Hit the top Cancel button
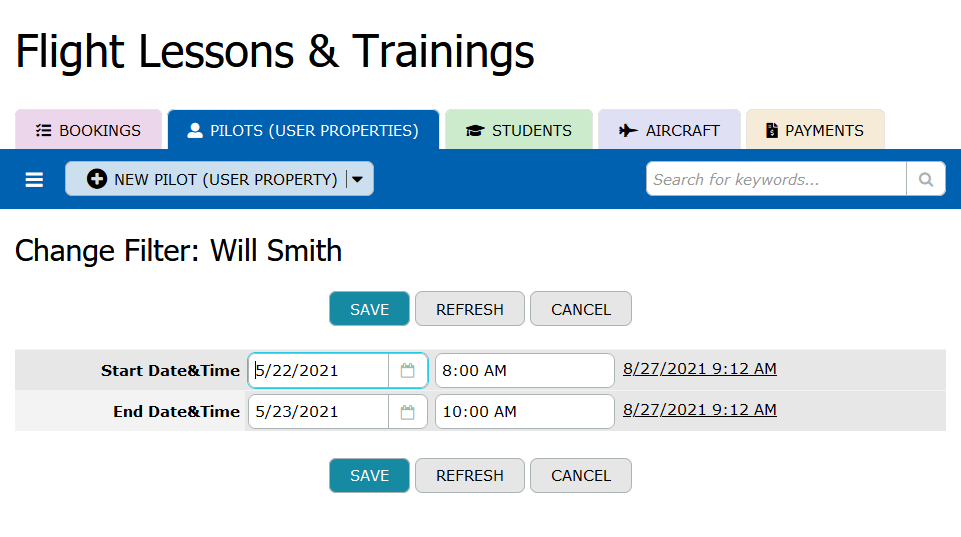The image size is (961, 537). coord(581,309)
